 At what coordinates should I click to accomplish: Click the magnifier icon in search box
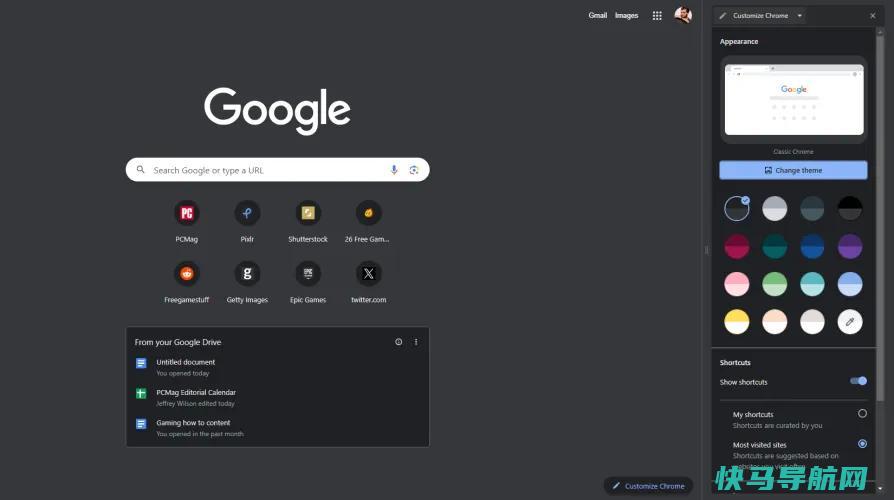pos(140,170)
